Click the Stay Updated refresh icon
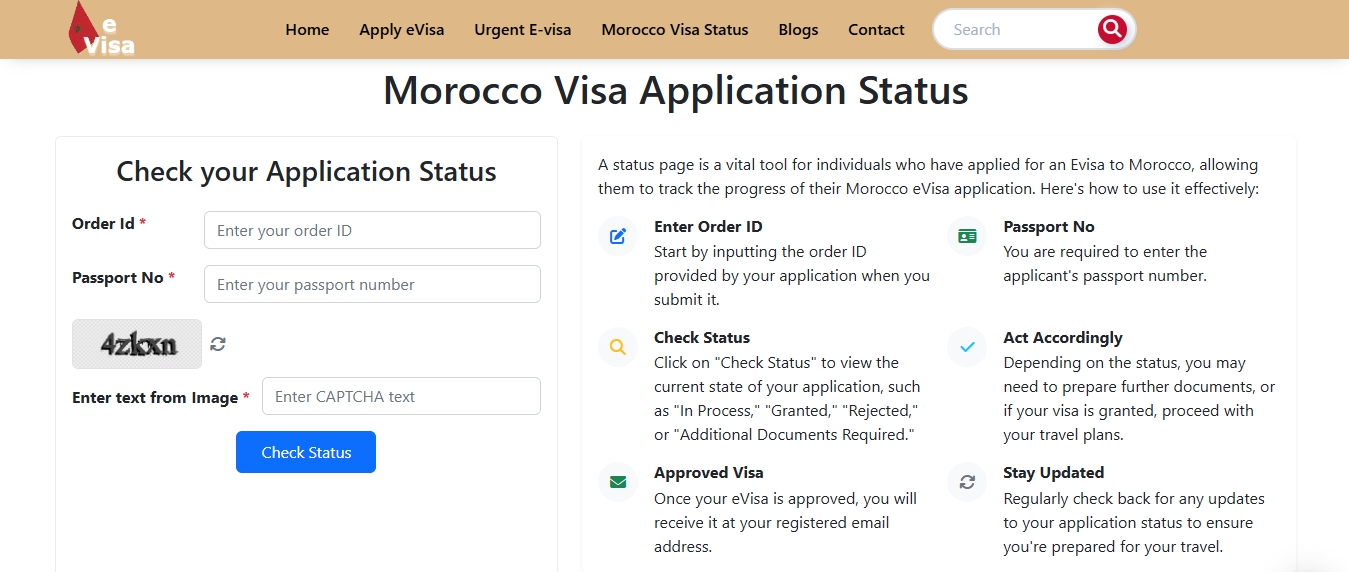The width and height of the screenshot is (1349, 572). pyautogui.click(x=967, y=482)
